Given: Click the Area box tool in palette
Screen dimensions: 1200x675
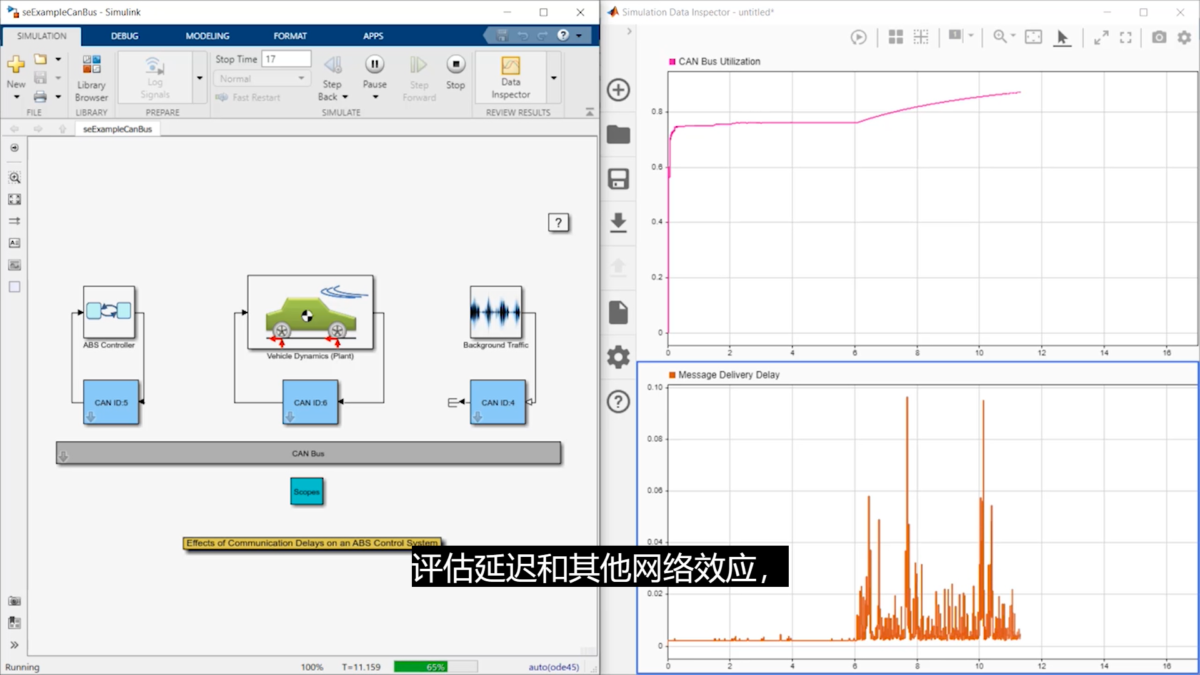Looking at the screenshot, I should click(x=14, y=287).
